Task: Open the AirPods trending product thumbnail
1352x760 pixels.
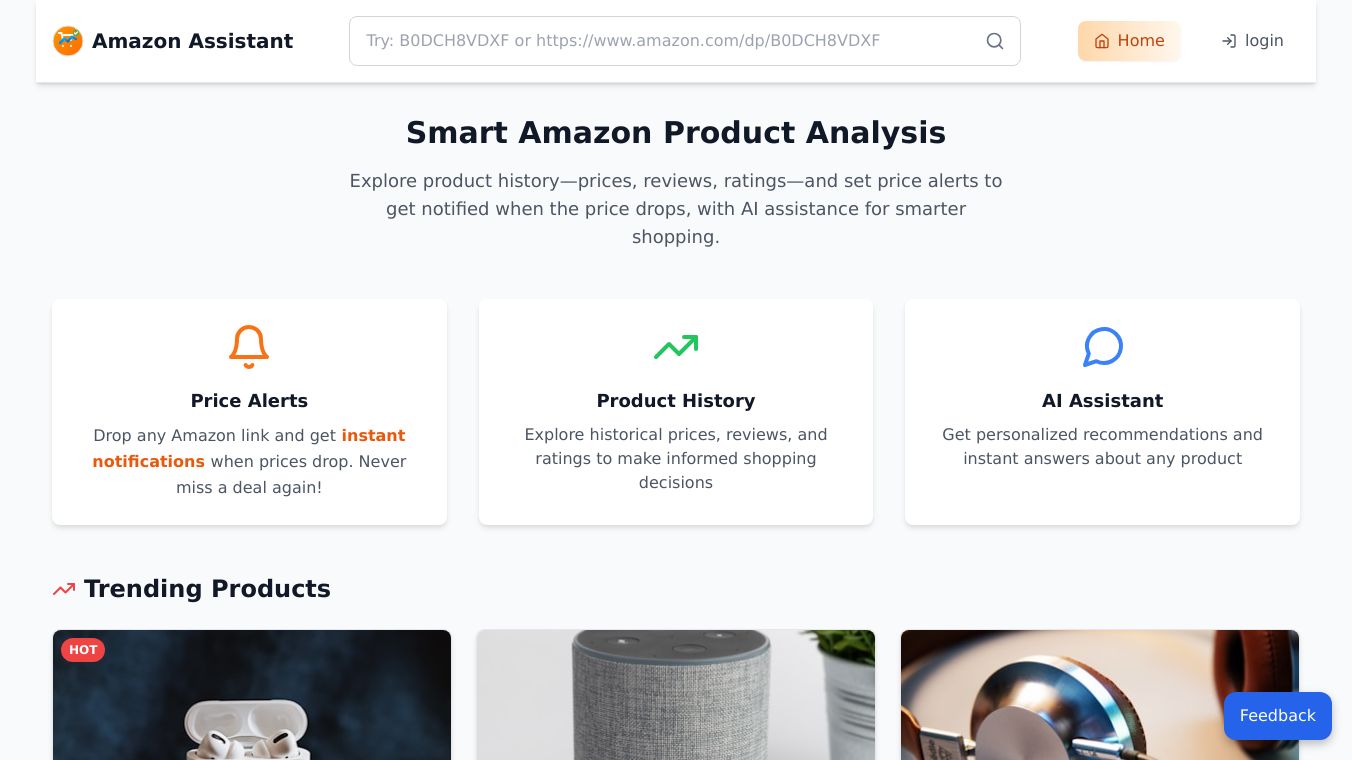Action: click(252, 700)
